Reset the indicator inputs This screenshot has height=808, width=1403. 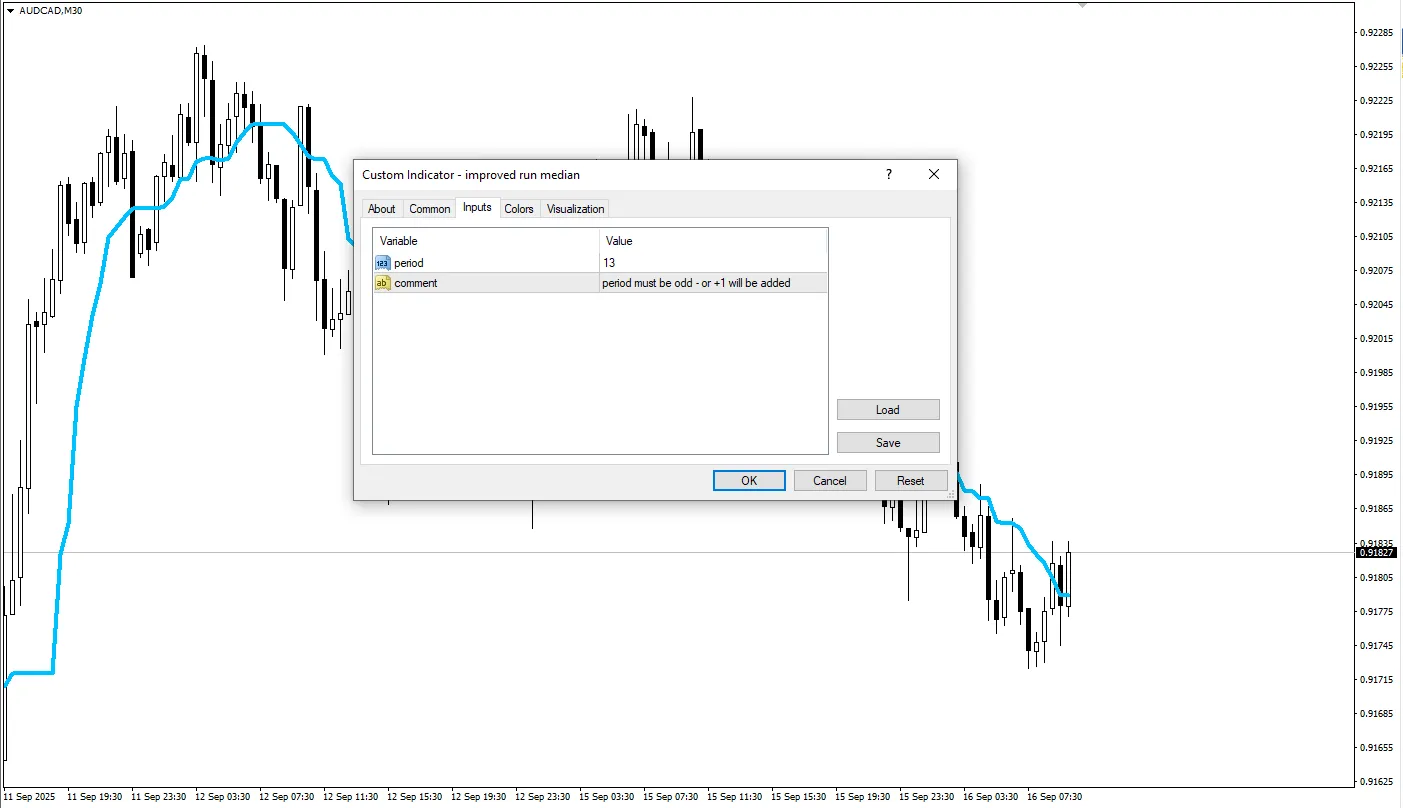coord(911,481)
